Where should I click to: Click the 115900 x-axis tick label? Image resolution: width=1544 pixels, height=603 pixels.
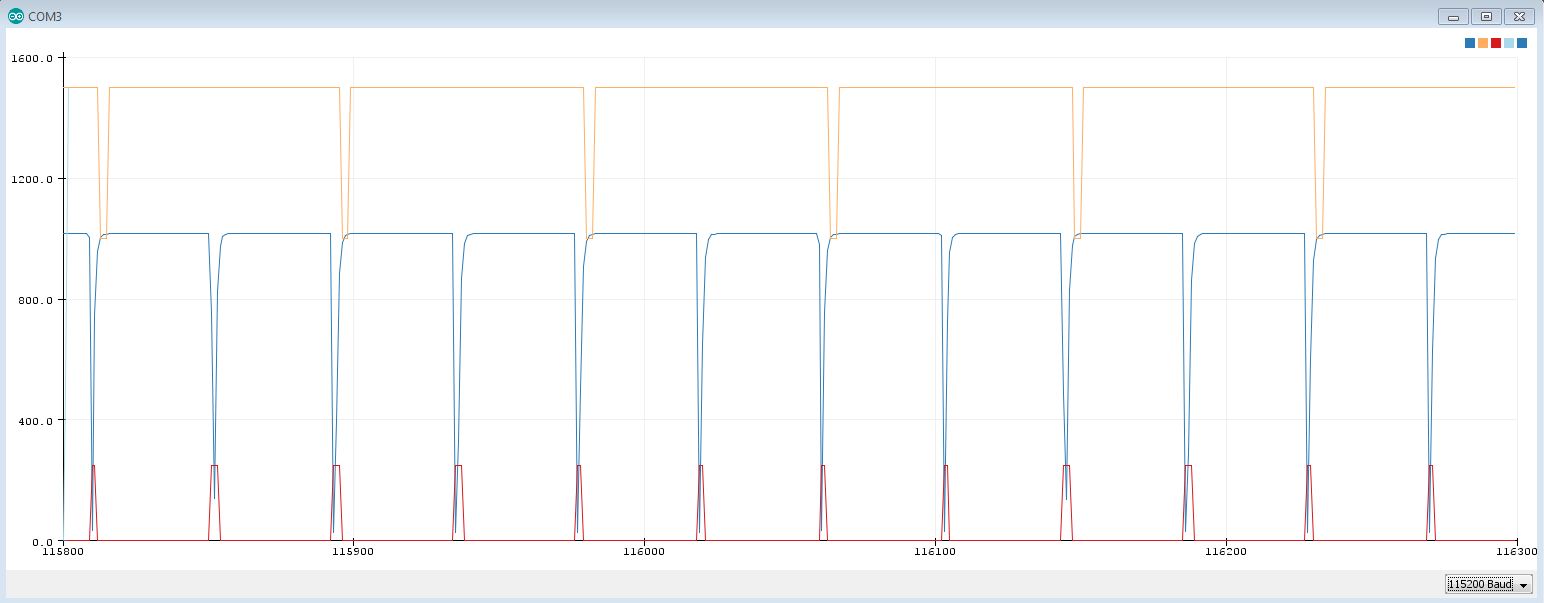coord(353,551)
